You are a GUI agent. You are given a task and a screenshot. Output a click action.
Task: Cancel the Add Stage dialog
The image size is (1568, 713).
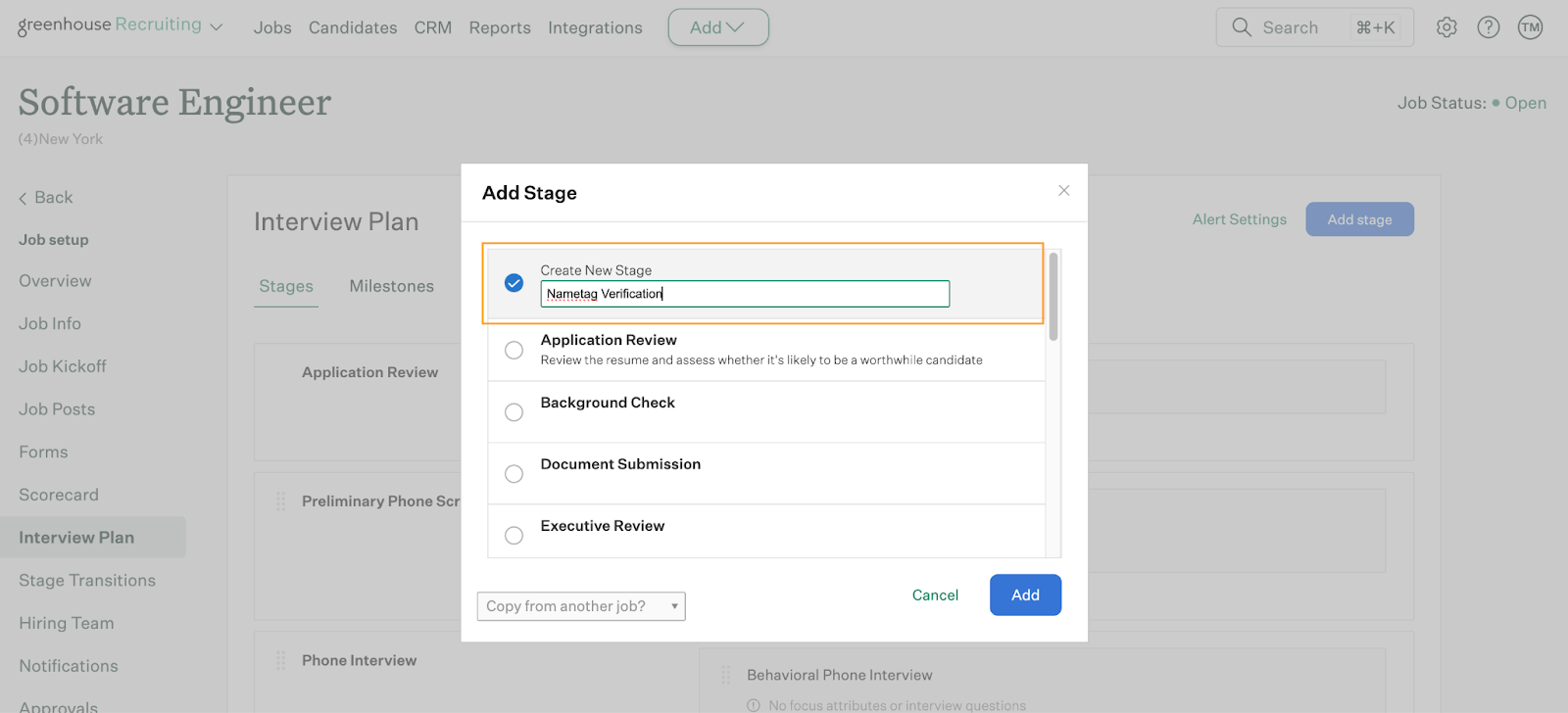coord(935,594)
